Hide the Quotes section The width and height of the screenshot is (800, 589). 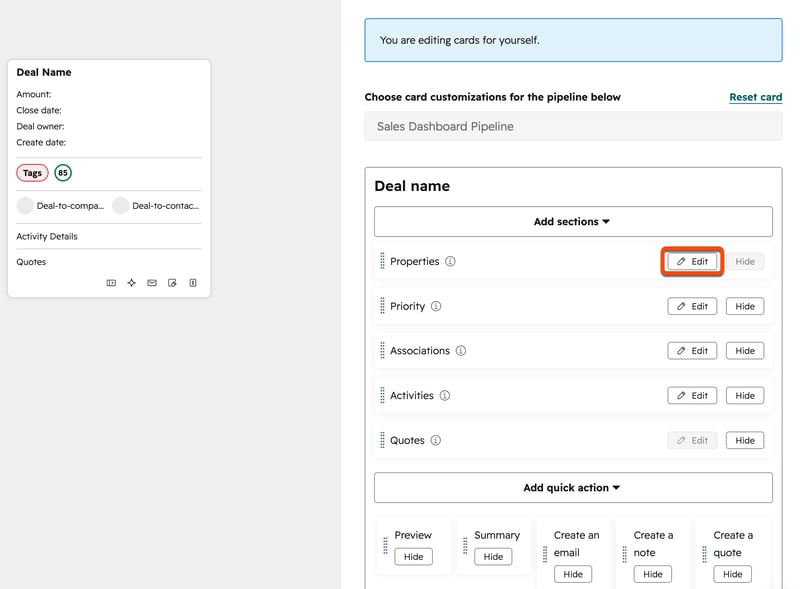745,440
